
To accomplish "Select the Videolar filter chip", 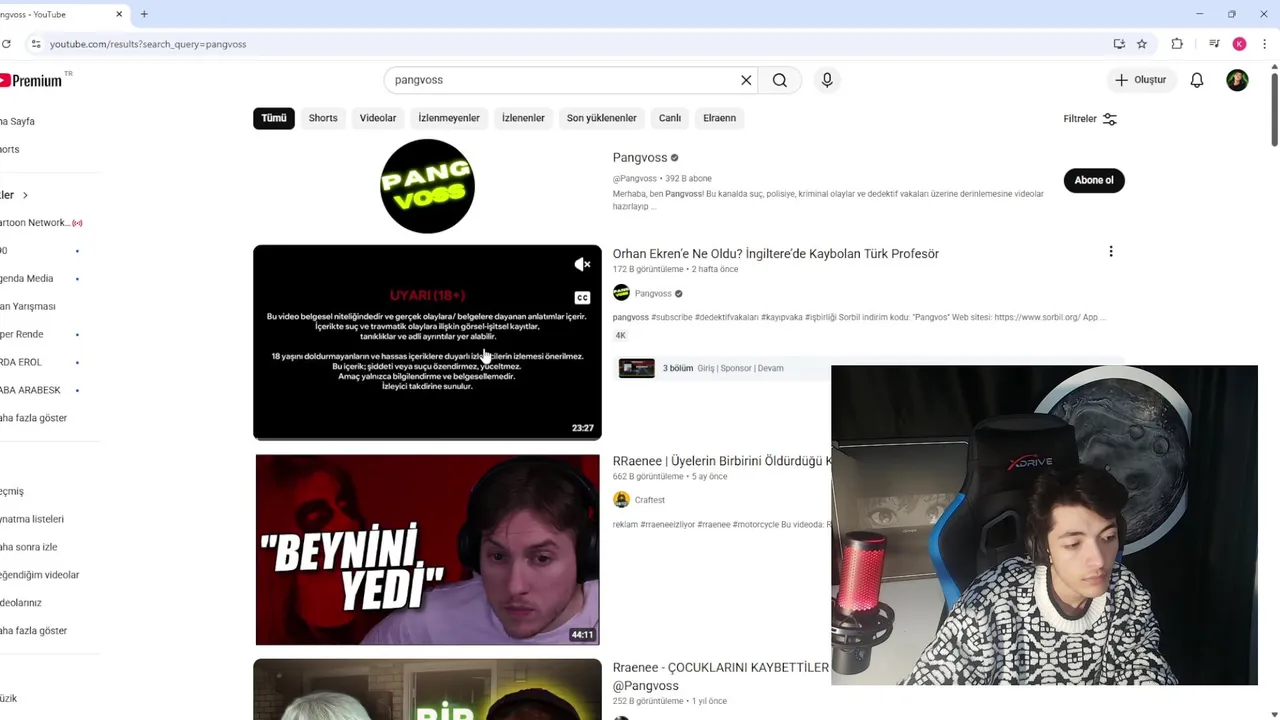I will (x=378, y=118).
